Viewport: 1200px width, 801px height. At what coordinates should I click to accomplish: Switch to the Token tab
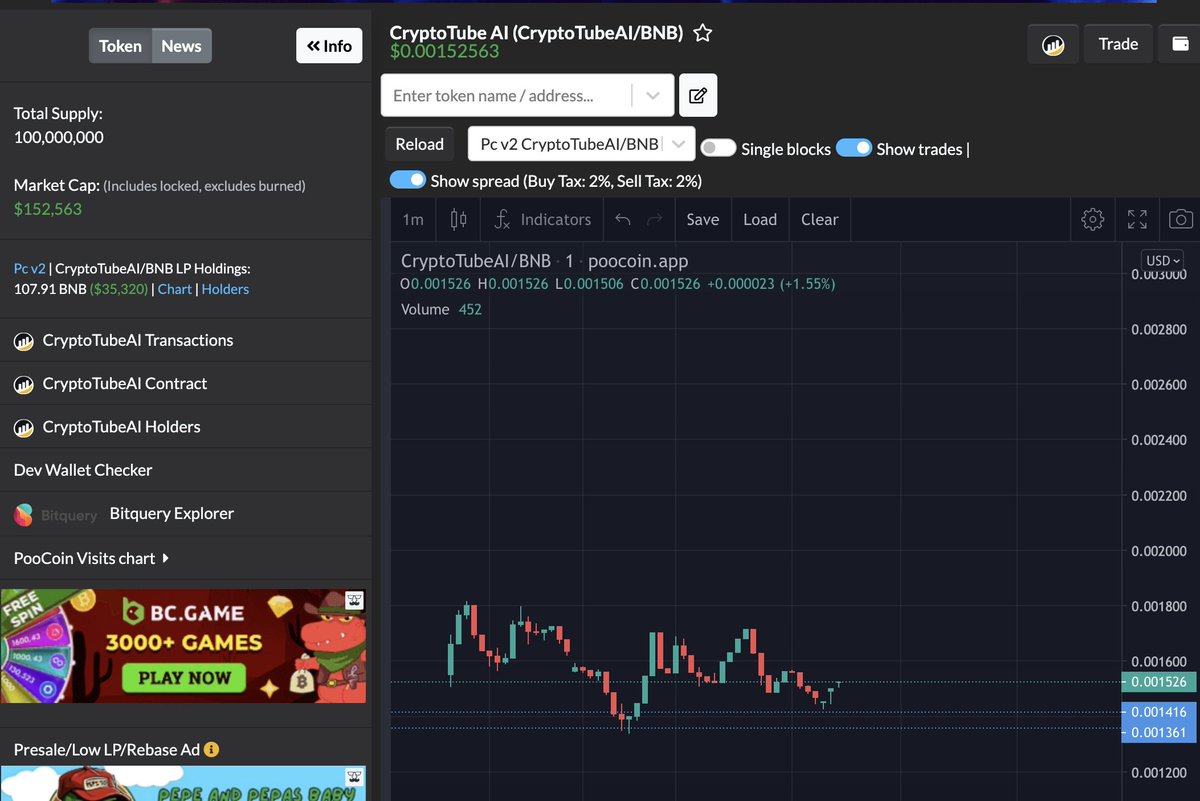tap(120, 46)
